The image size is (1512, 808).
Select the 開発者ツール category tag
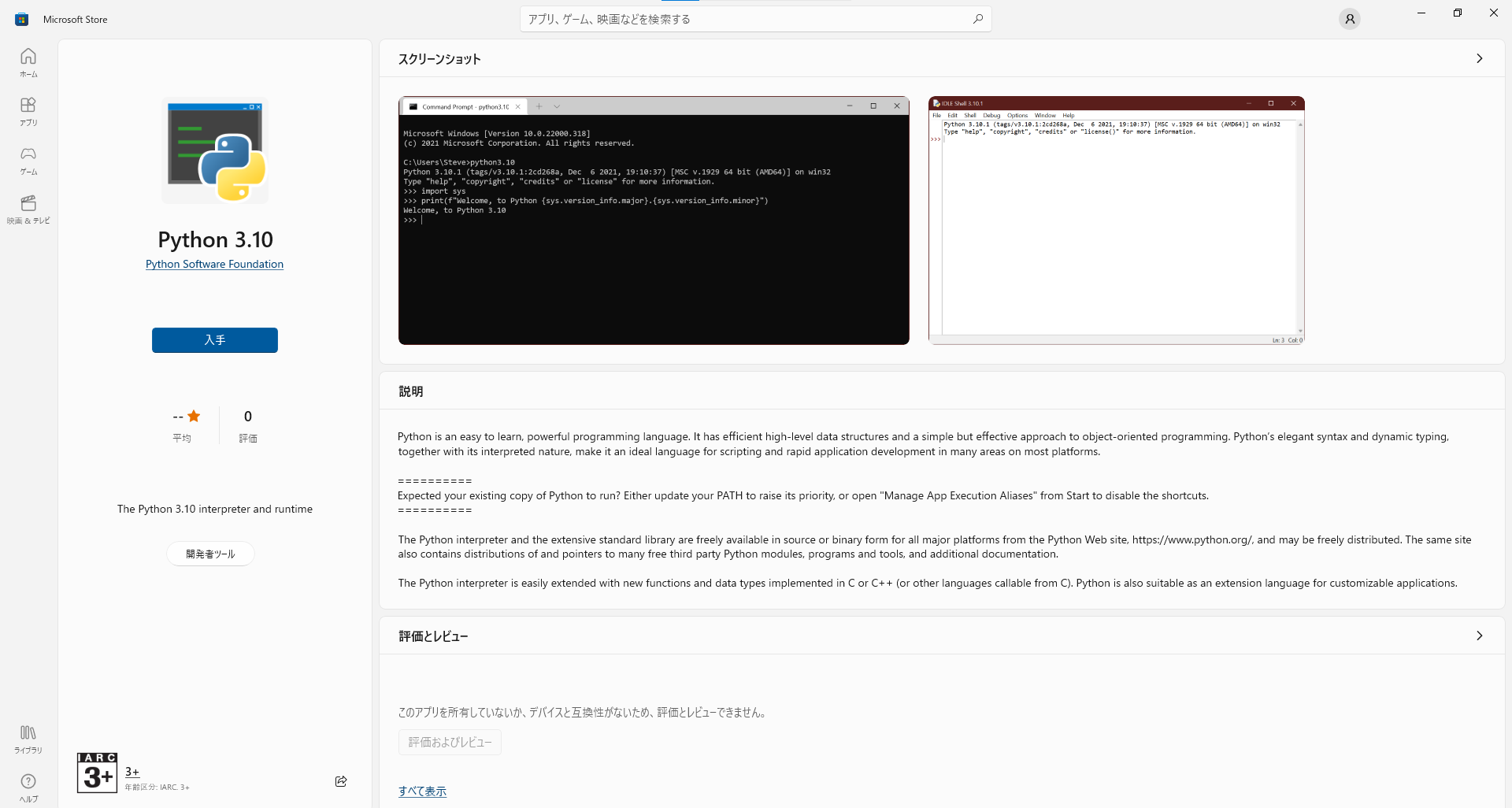[210, 554]
